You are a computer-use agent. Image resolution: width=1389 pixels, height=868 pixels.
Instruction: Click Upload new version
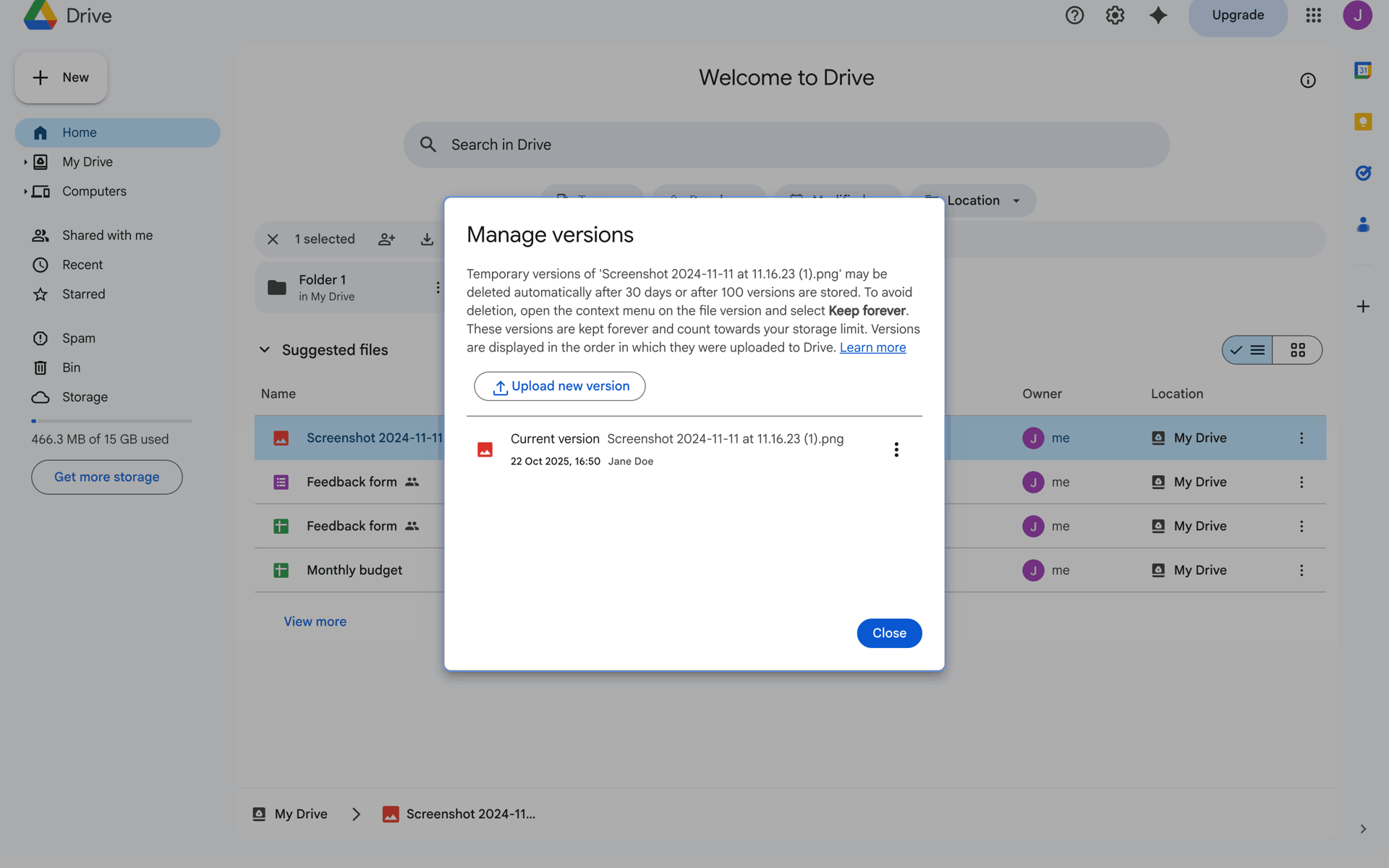[x=559, y=386]
